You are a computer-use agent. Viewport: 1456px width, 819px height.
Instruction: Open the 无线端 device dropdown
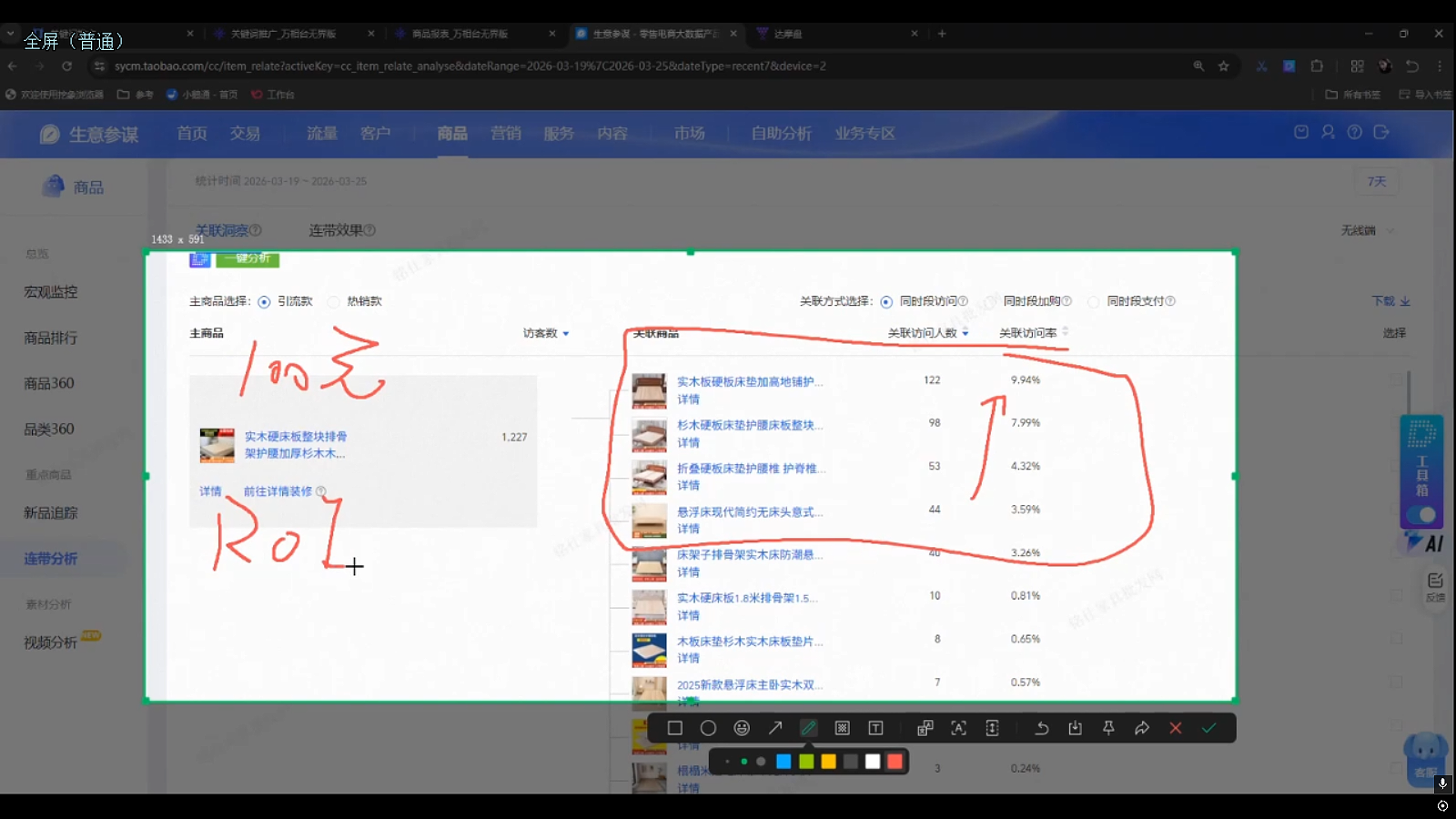pos(1366,231)
